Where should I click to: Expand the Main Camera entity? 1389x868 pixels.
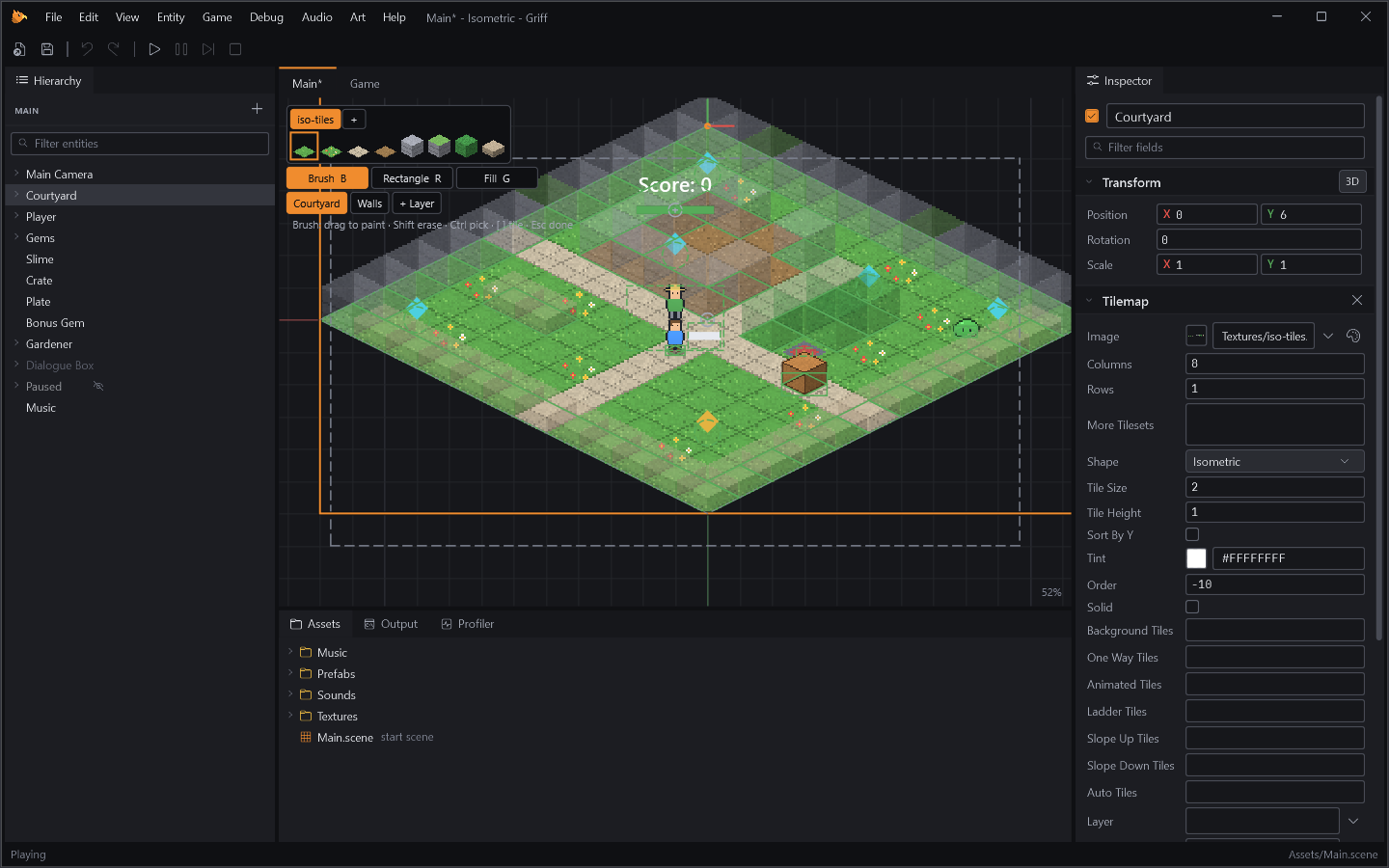pyautogui.click(x=16, y=174)
